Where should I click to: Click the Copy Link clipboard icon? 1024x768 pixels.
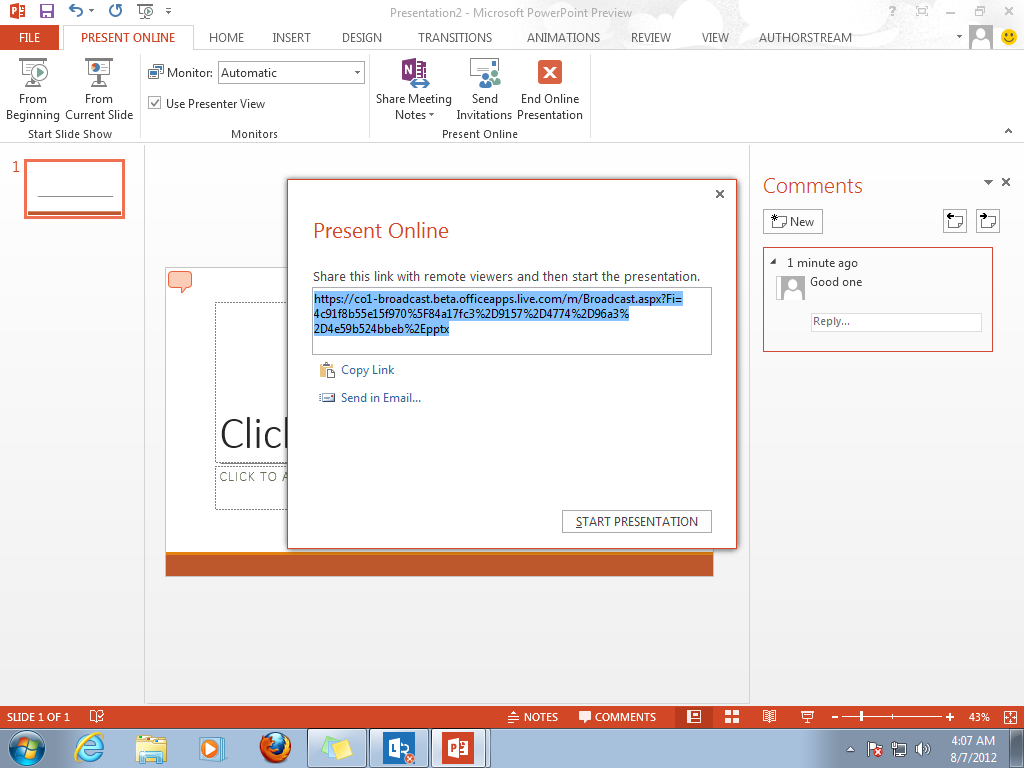[x=326, y=370]
